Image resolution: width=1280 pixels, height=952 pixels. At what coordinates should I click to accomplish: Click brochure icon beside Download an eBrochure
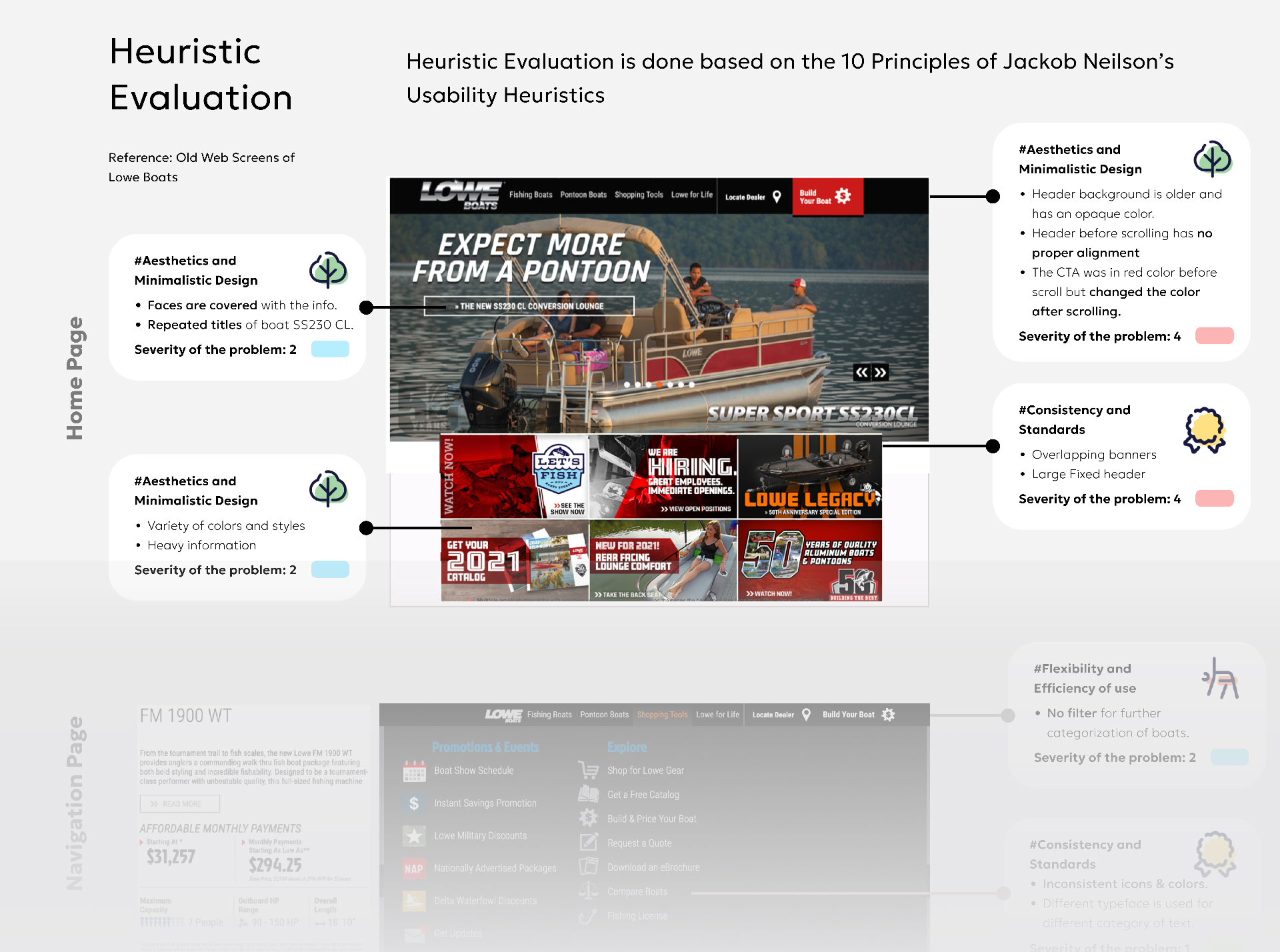(x=589, y=867)
